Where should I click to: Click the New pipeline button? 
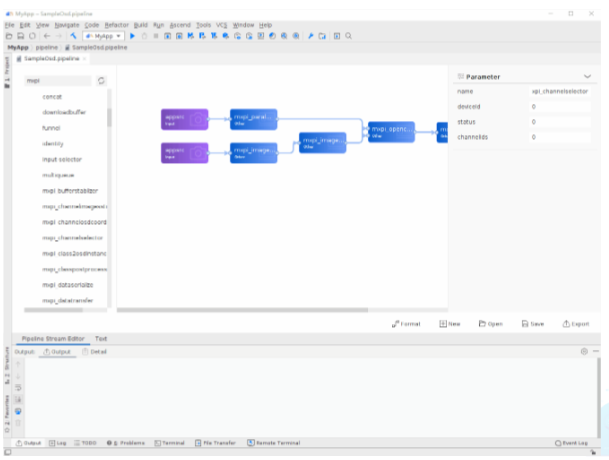click(450, 324)
